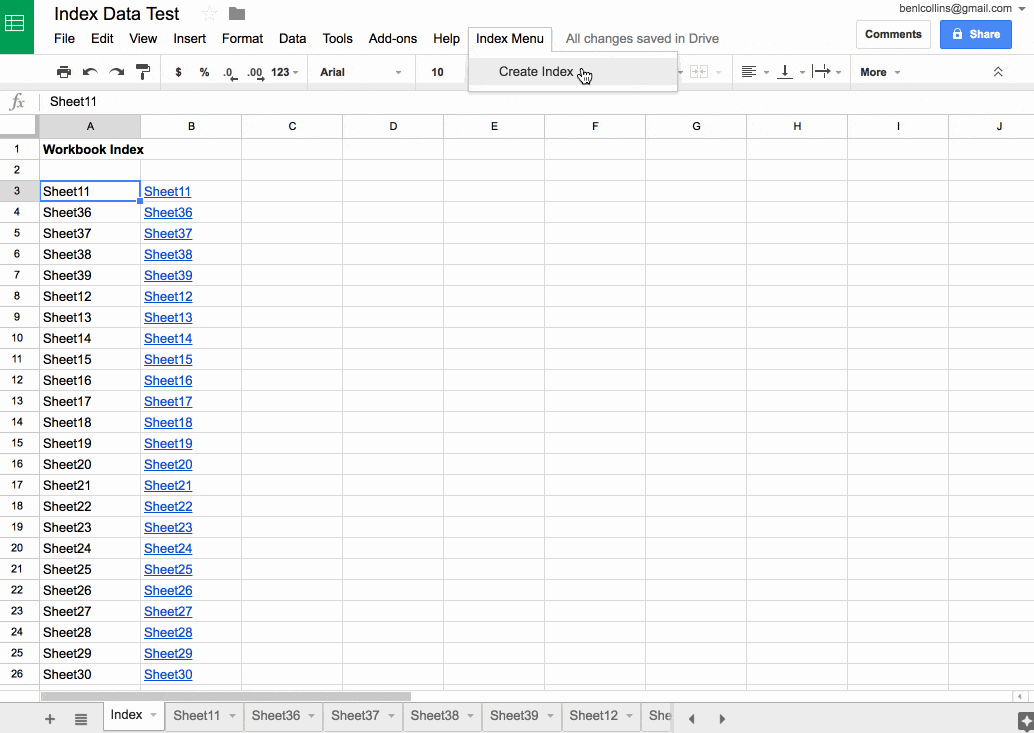The height and width of the screenshot is (733, 1034).
Task: Click the horizontal scrollbar thumb
Action: tap(226, 696)
